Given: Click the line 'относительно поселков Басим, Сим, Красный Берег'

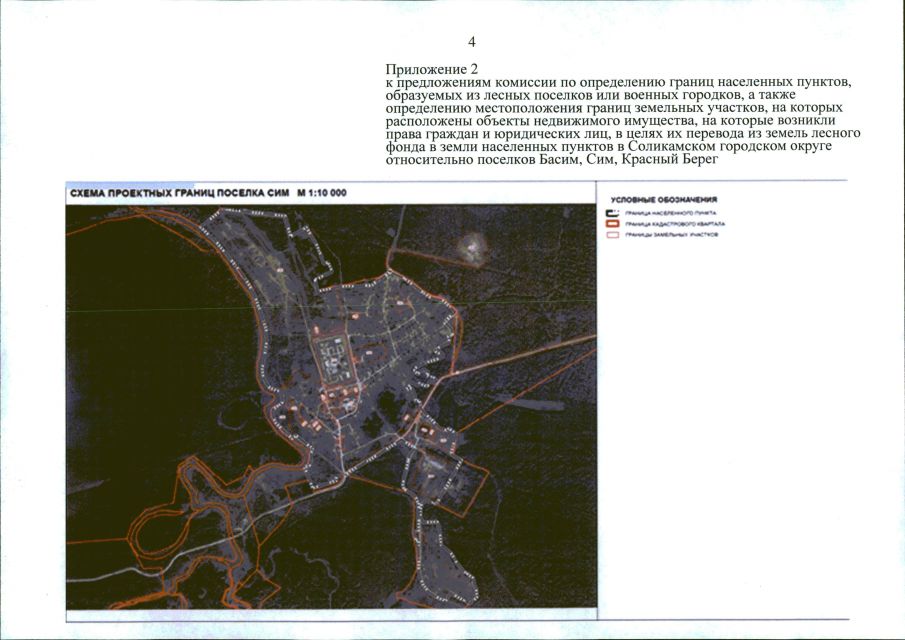Looking at the screenshot, I should [x=552, y=159].
